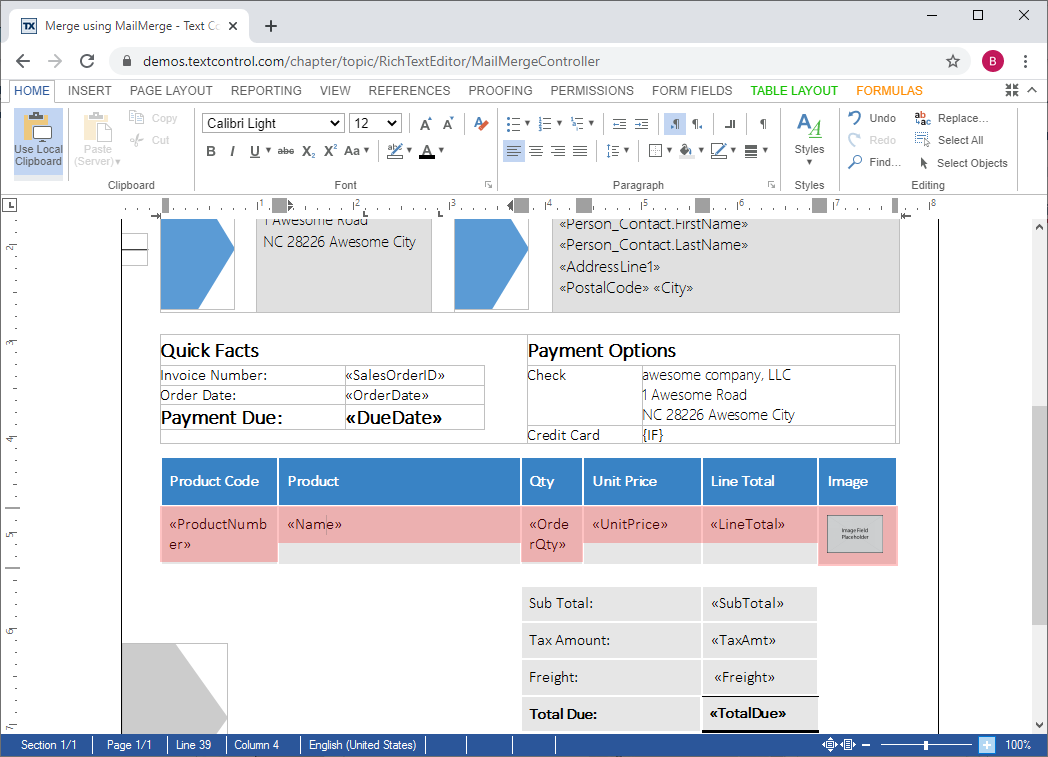Increase paragraph indent

642,124
